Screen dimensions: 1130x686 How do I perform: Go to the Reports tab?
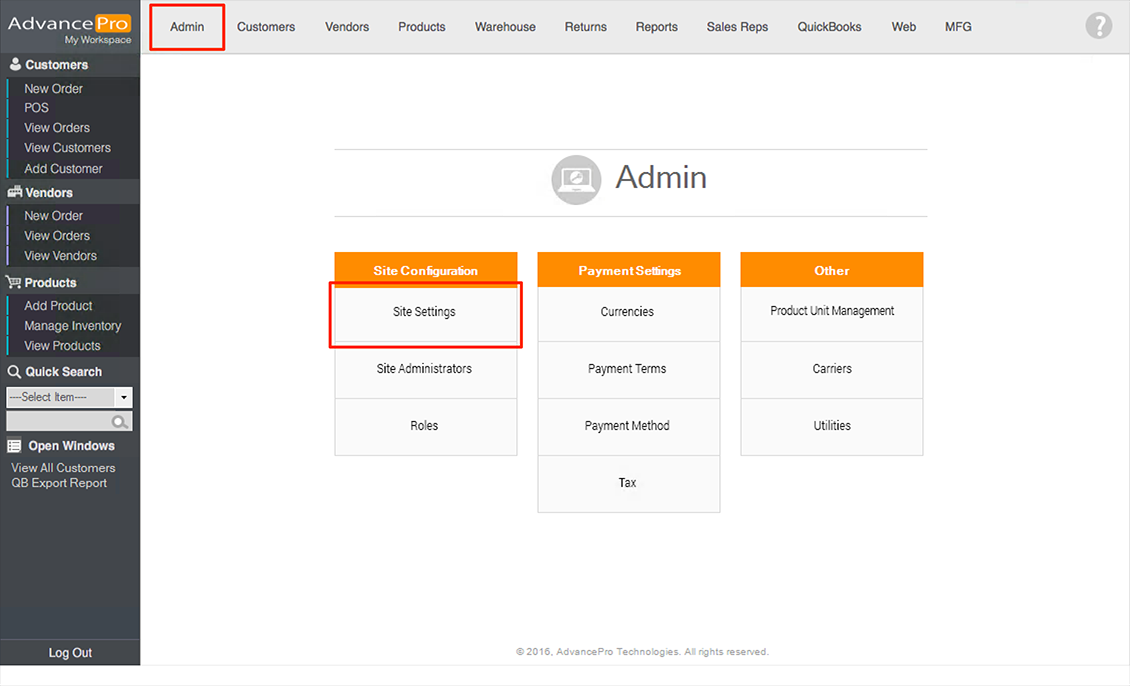coord(656,27)
